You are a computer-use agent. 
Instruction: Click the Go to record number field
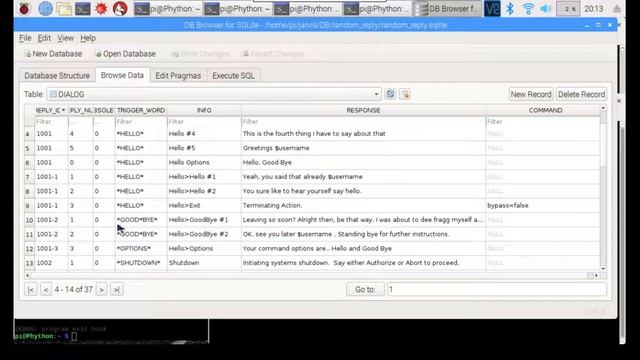(x=497, y=289)
